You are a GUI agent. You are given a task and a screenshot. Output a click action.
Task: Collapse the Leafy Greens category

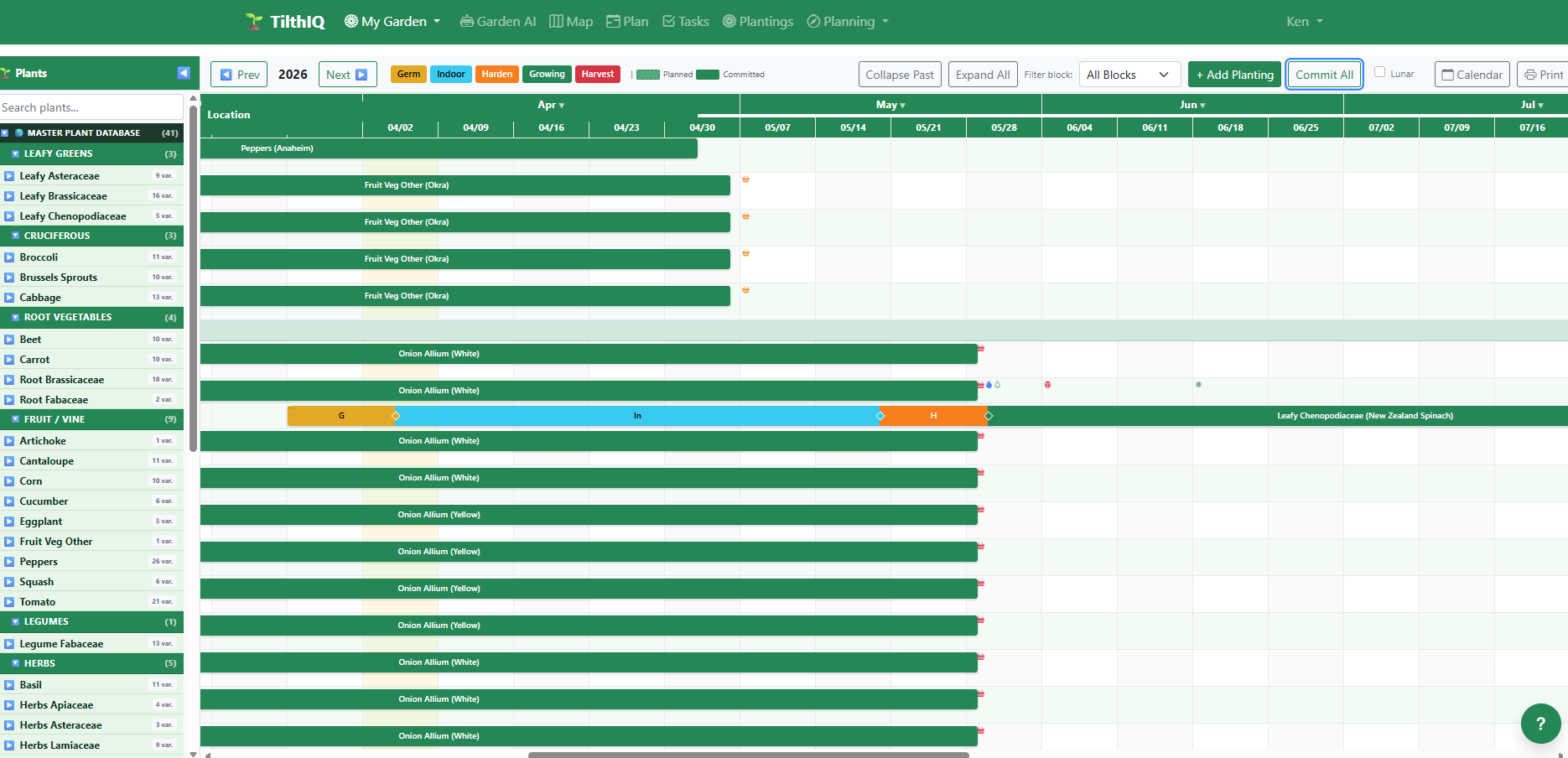(x=15, y=153)
